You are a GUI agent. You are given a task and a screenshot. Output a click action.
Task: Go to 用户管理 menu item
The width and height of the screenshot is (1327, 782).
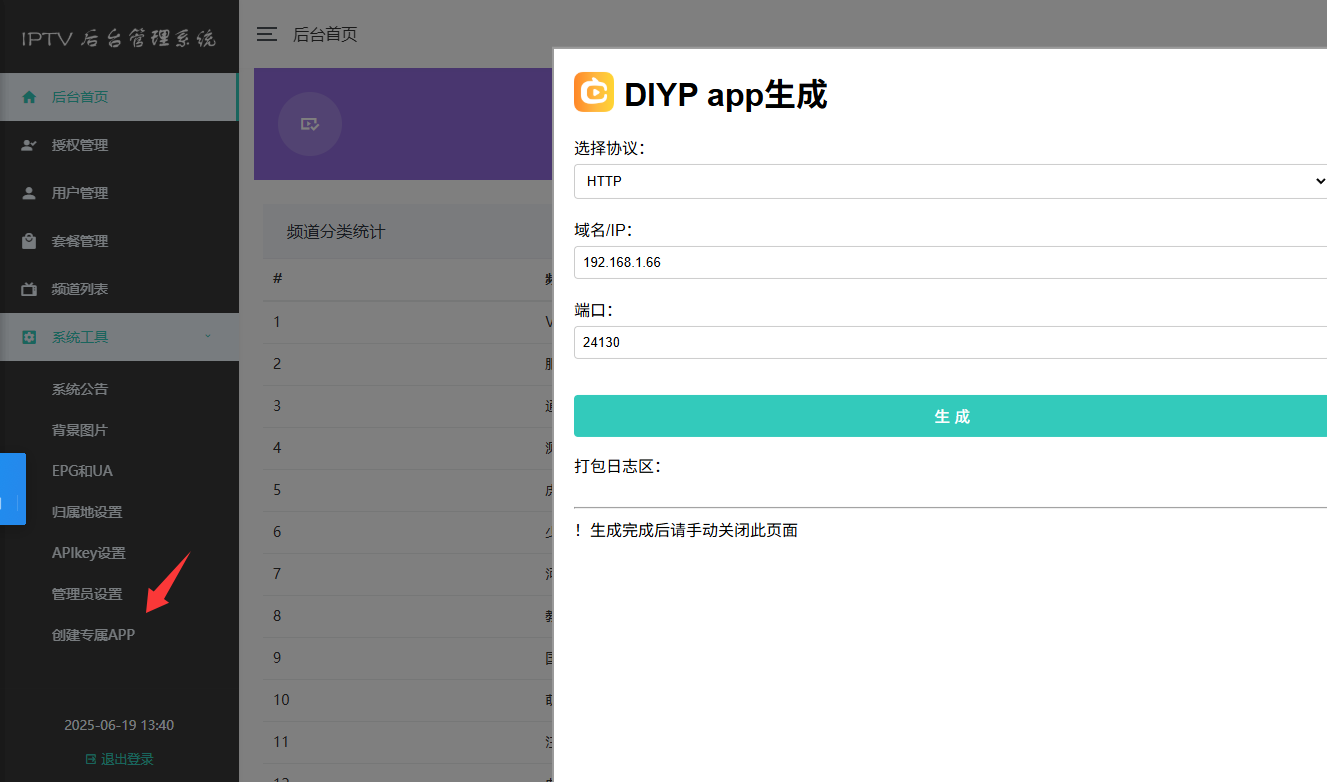(x=119, y=193)
